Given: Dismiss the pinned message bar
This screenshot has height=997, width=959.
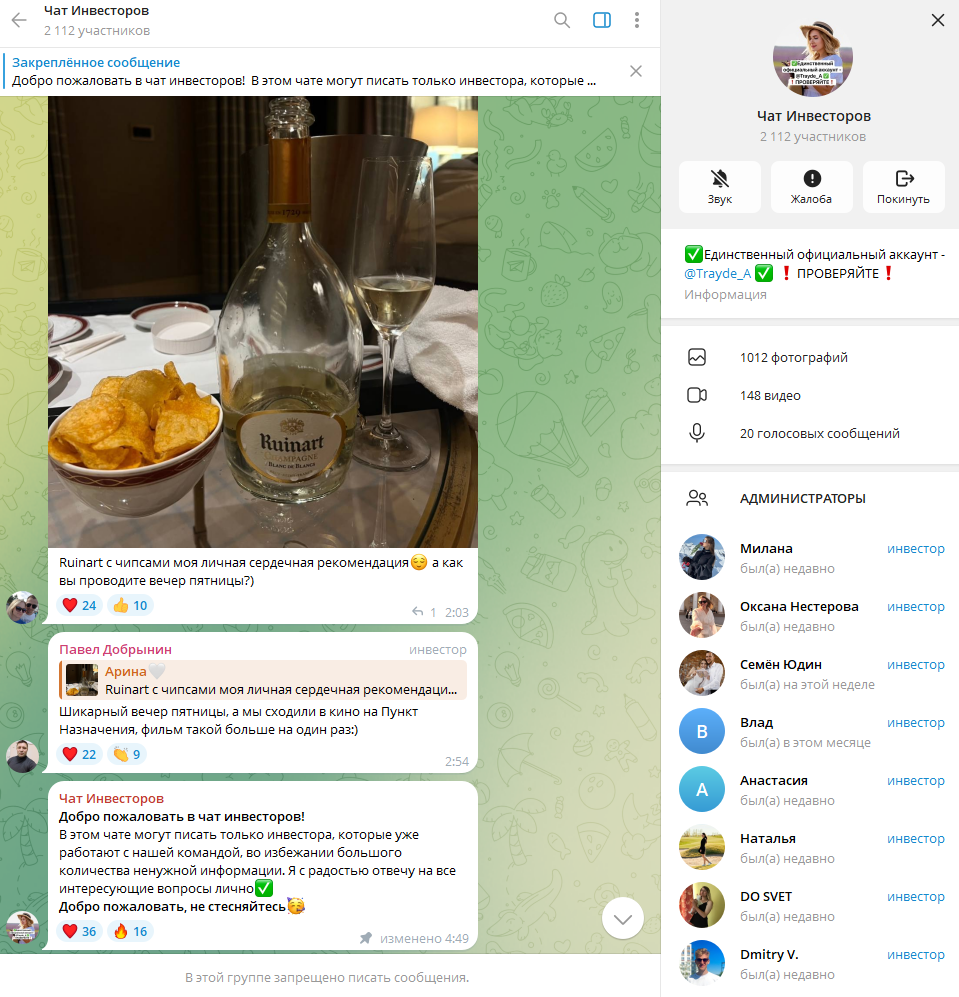Looking at the screenshot, I should tap(635, 71).
